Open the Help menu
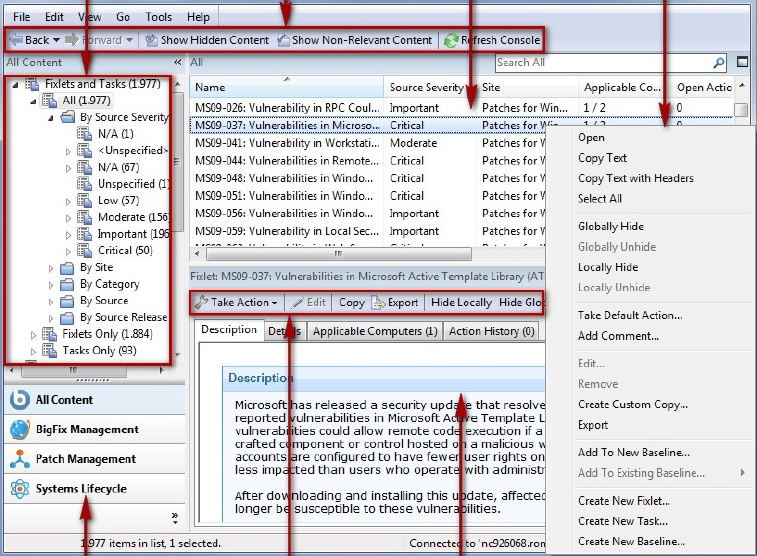 click(198, 17)
